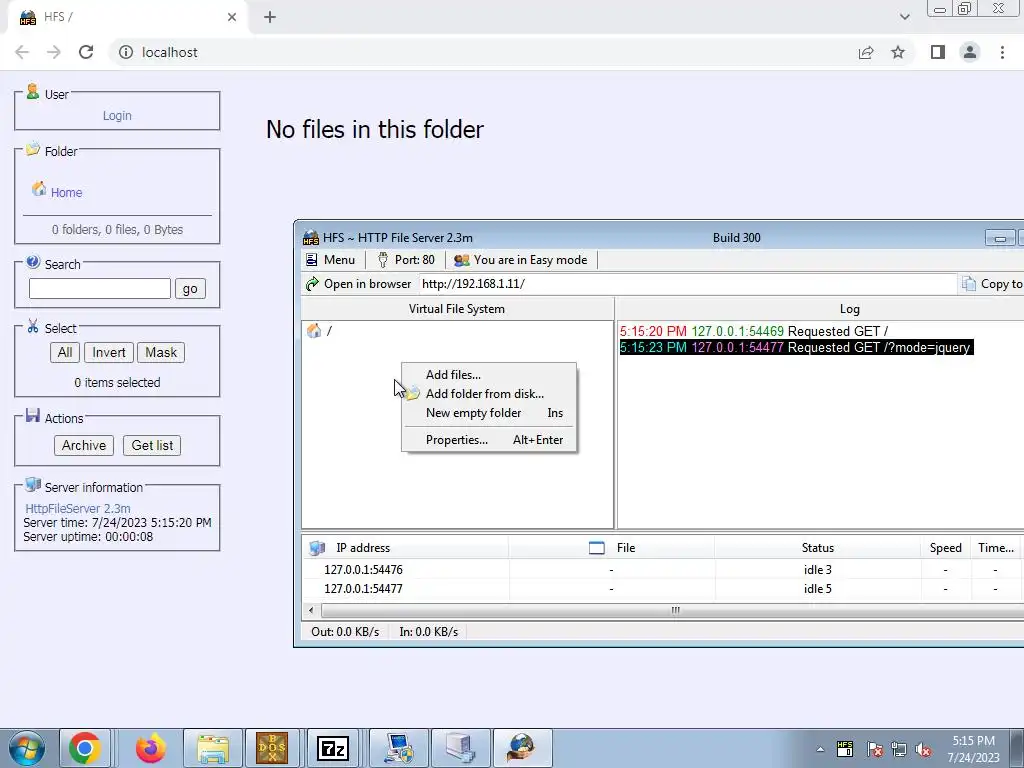Choose 'Add folder from disk...' context menu entry
Viewport: 1024px width, 768px height.
click(x=485, y=394)
